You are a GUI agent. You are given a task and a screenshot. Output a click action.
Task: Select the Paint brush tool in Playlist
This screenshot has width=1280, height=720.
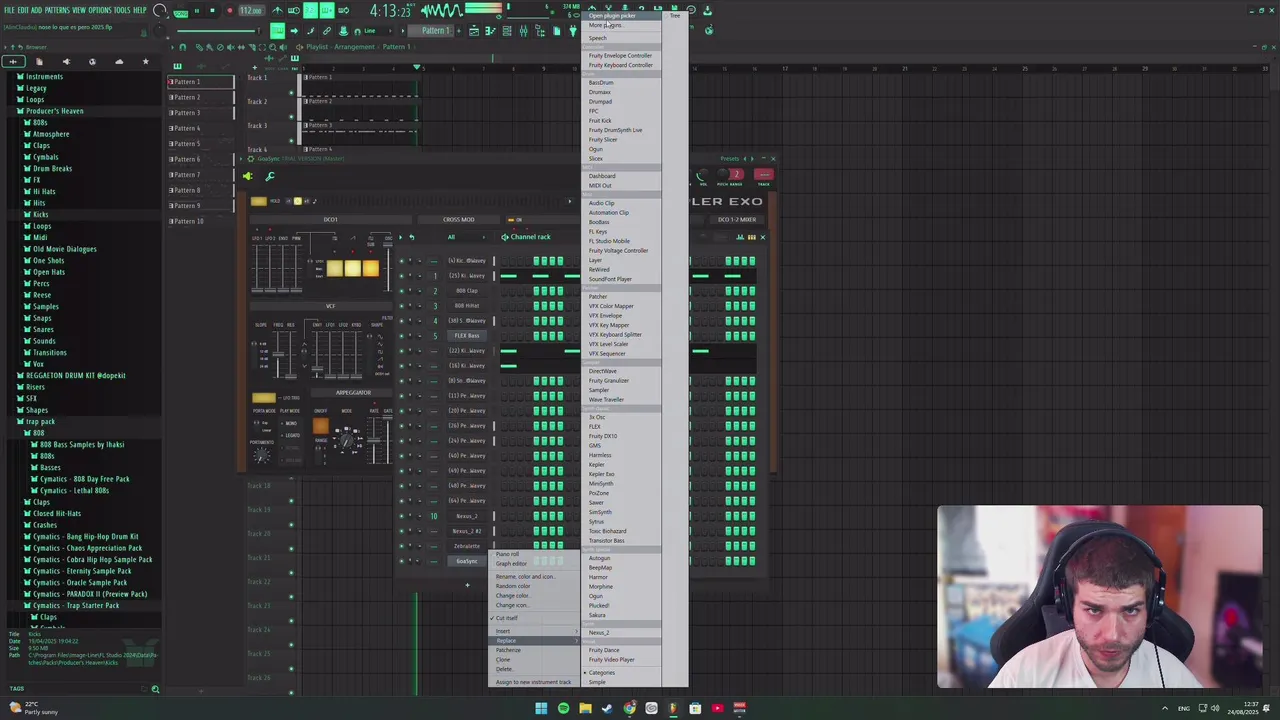click(209, 47)
